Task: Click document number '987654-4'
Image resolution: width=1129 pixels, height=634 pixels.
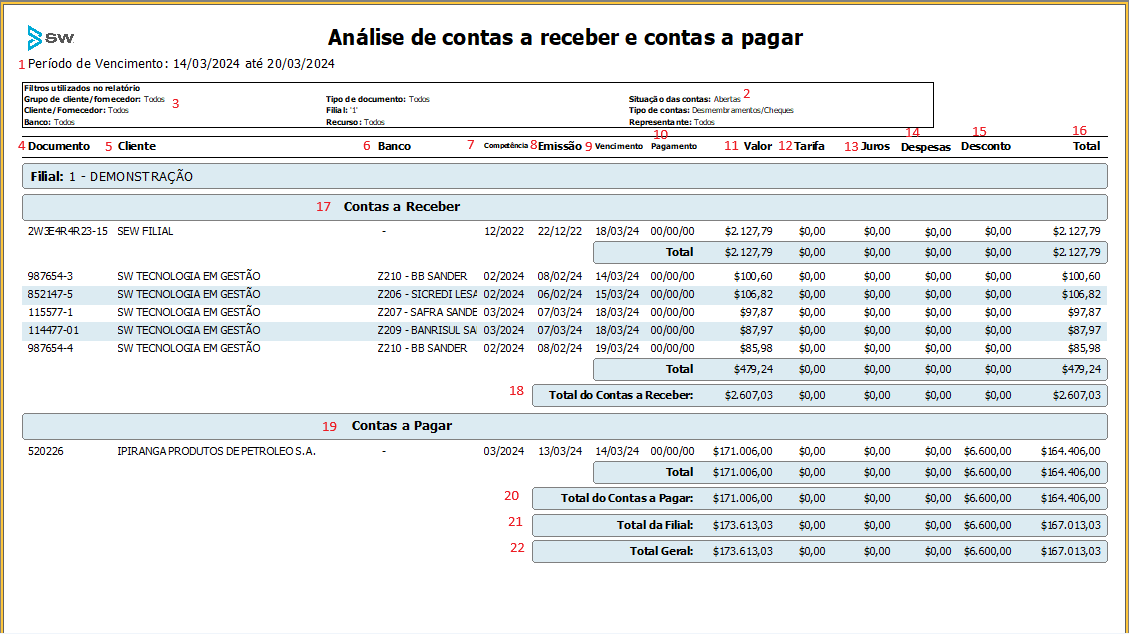Action: [50, 348]
